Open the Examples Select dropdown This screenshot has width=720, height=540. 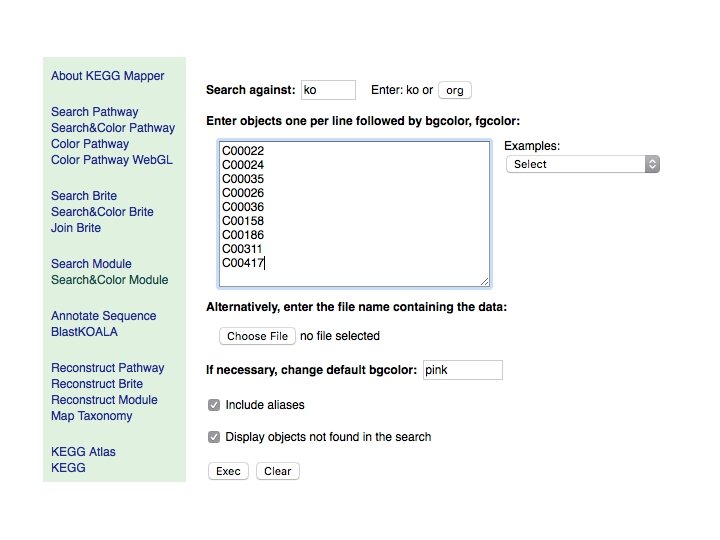pos(583,164)
